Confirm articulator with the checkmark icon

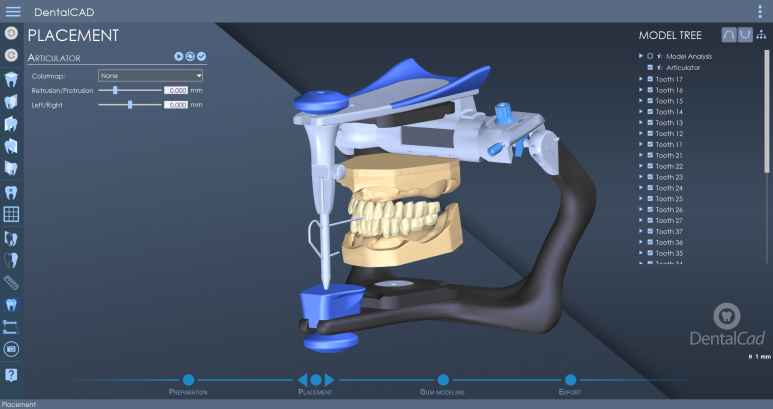coord(201,57)
